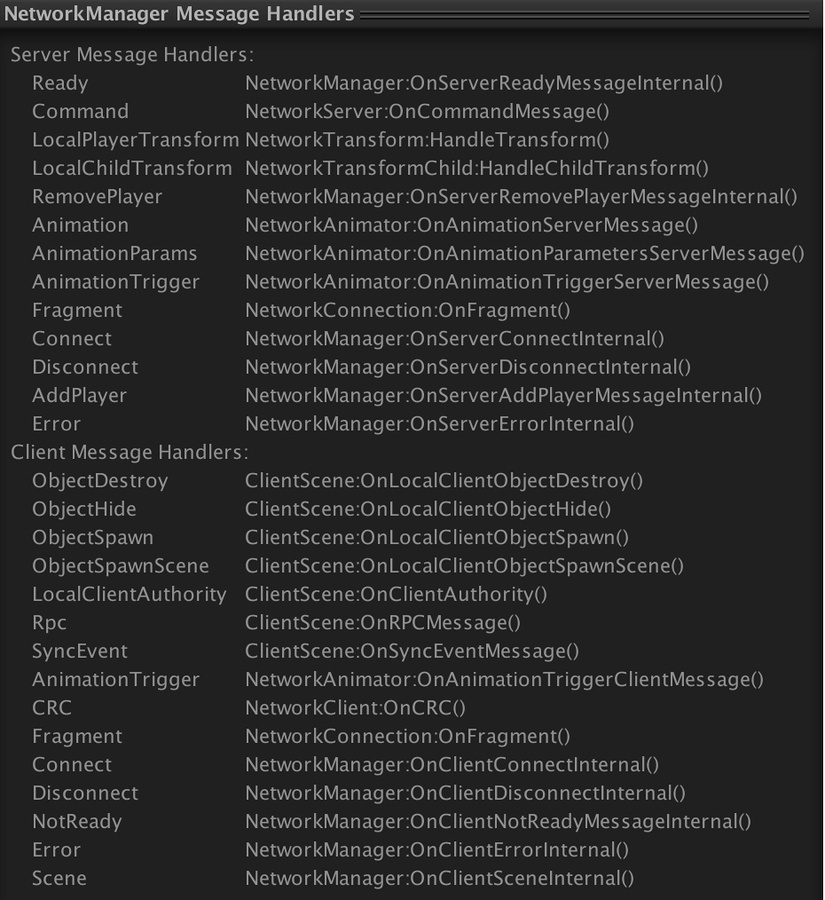Click the NetworkManager Message Handlers title bar
This screenshot has height=900, width=825.
point(180,14)
